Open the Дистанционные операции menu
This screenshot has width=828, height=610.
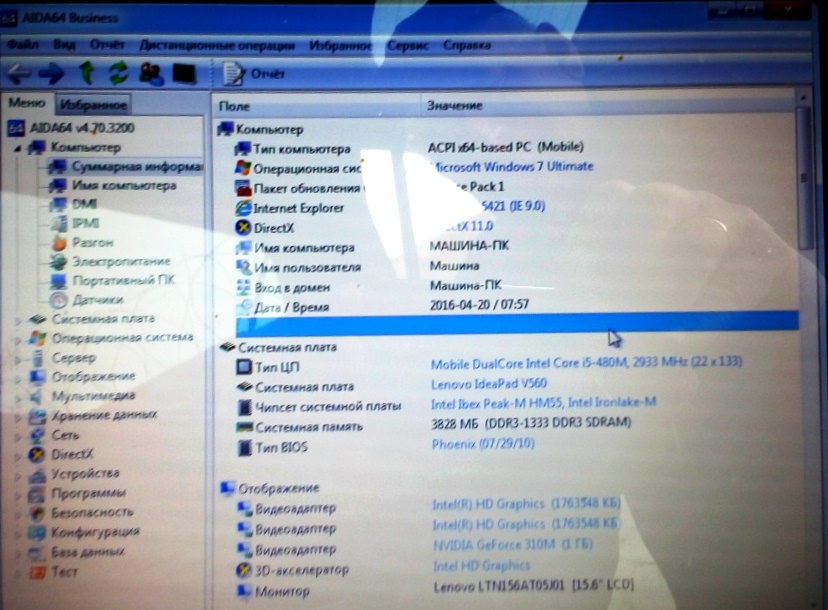pos(217,46)
